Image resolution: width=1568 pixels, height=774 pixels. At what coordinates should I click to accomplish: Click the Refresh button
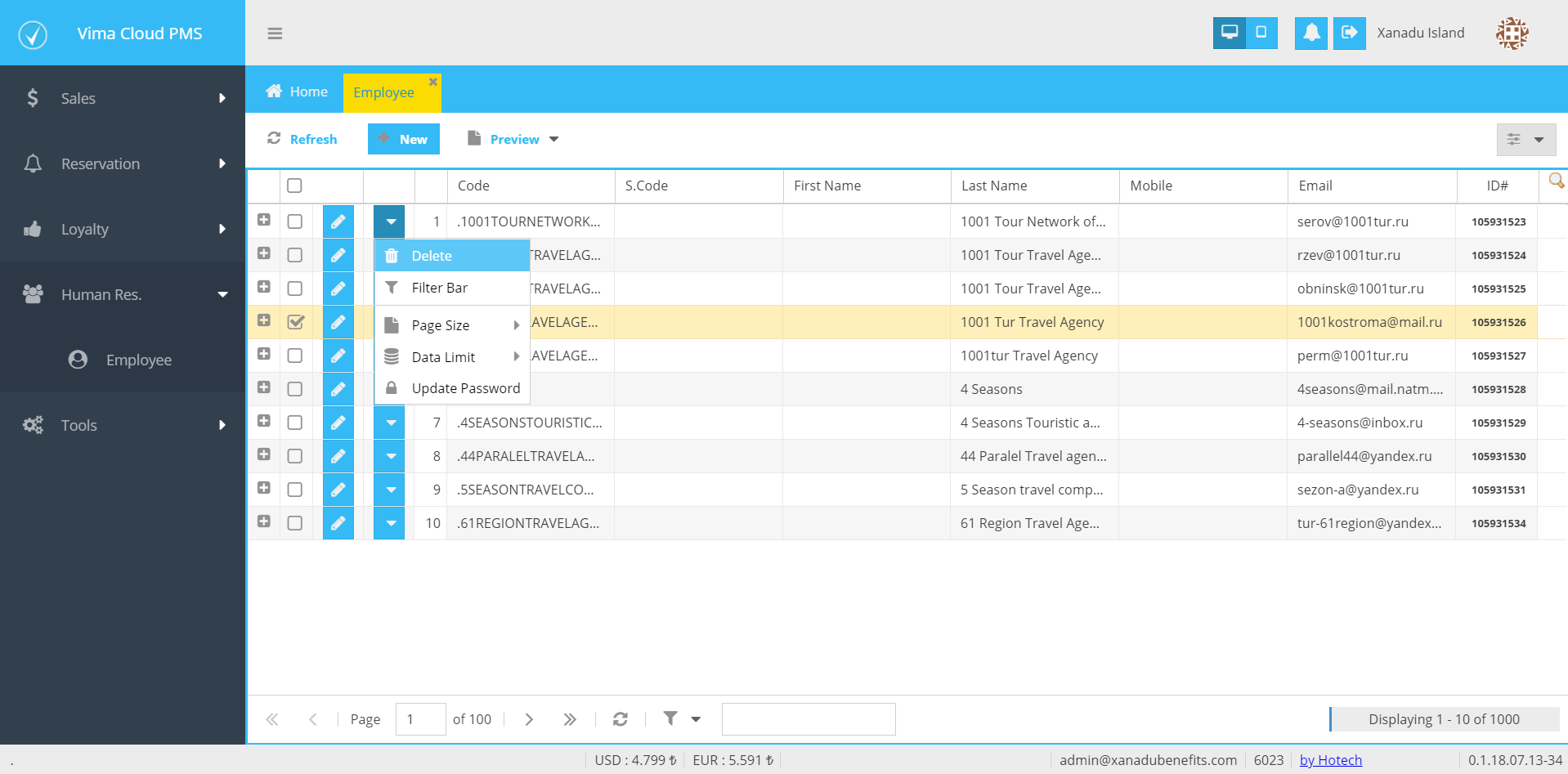click(302, 139)
